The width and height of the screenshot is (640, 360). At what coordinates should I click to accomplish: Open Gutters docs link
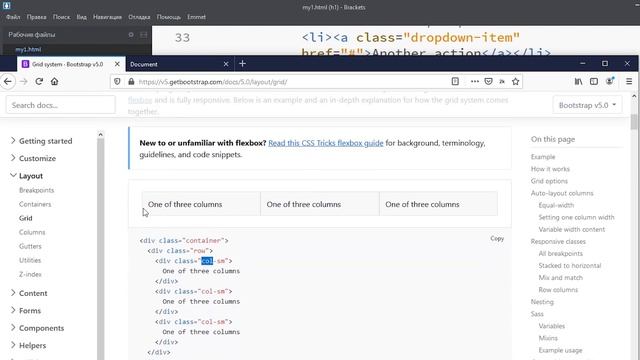(30, 246)
